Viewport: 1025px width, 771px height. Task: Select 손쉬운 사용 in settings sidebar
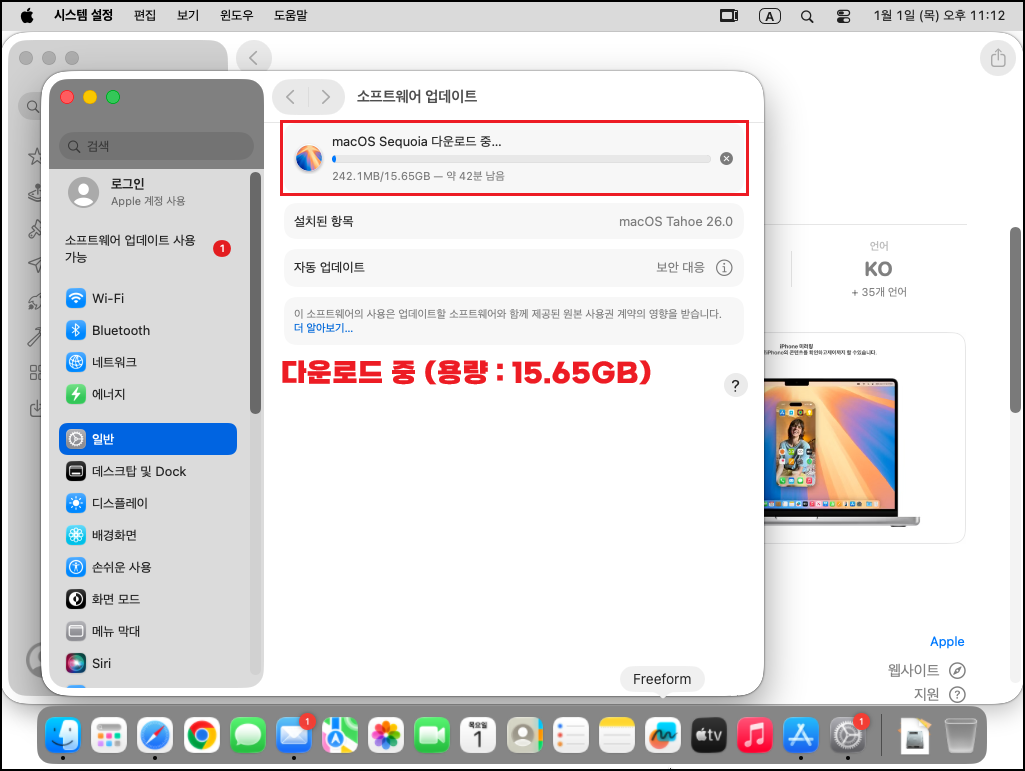pos(148,567)
